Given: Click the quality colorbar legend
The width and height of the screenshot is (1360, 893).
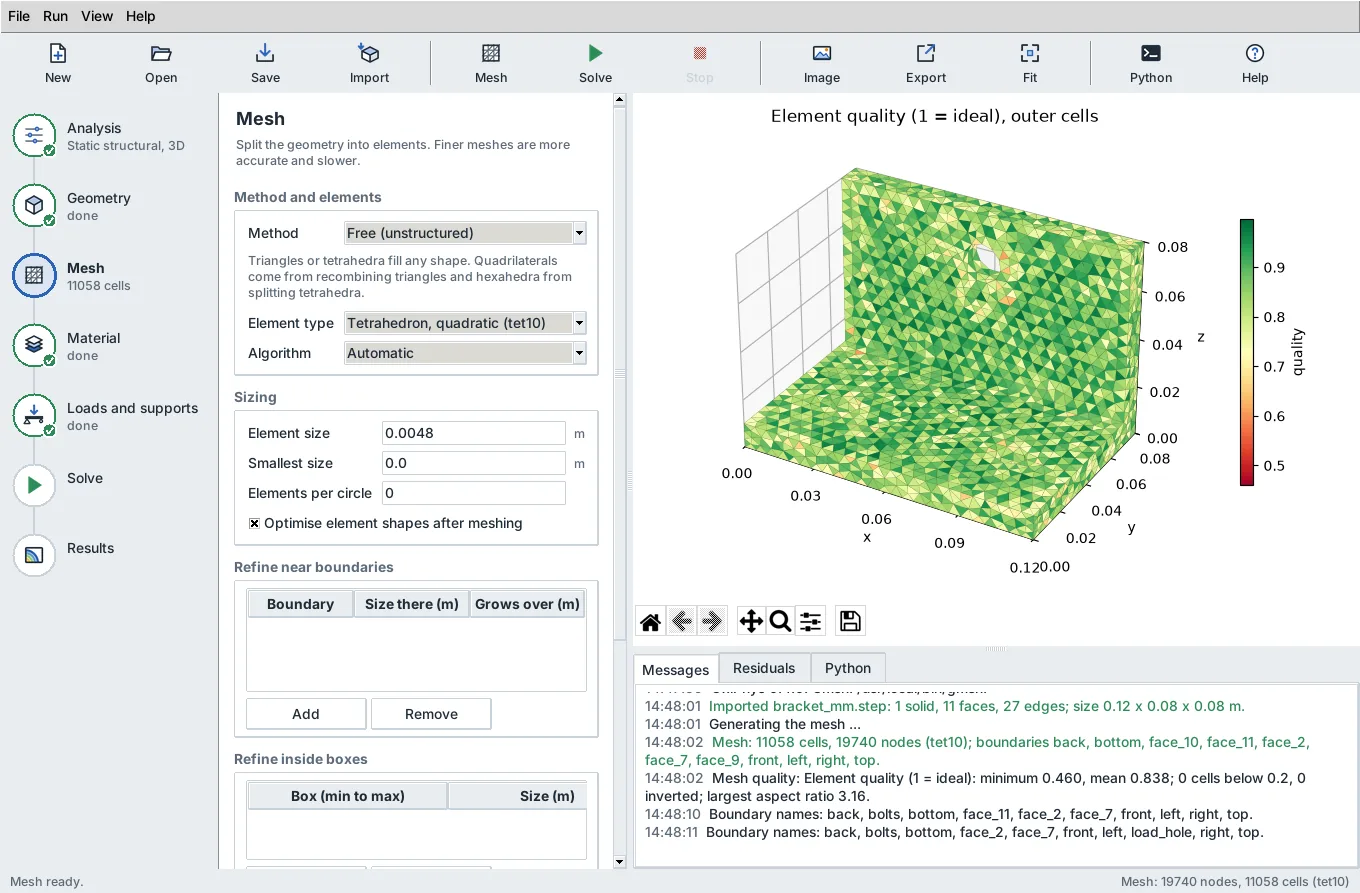Looking at the screenshot, I should [x=1247, y=352].
